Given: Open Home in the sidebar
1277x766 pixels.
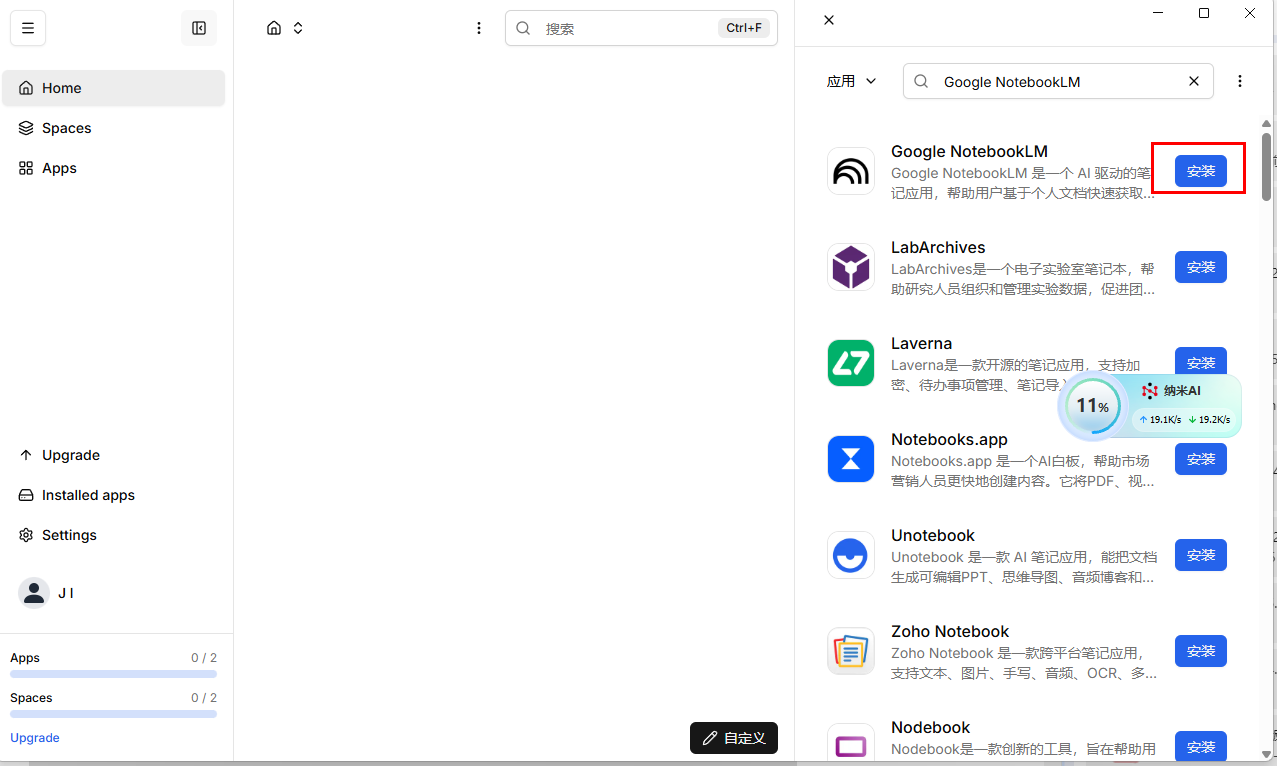Looking at the screenshot, I should [x=113, y=88].
